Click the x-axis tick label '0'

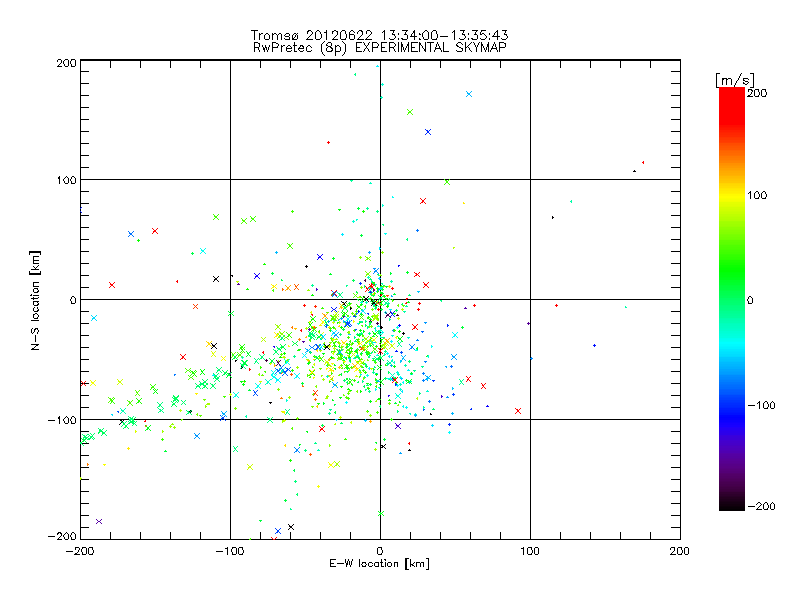tap(380, 552)
